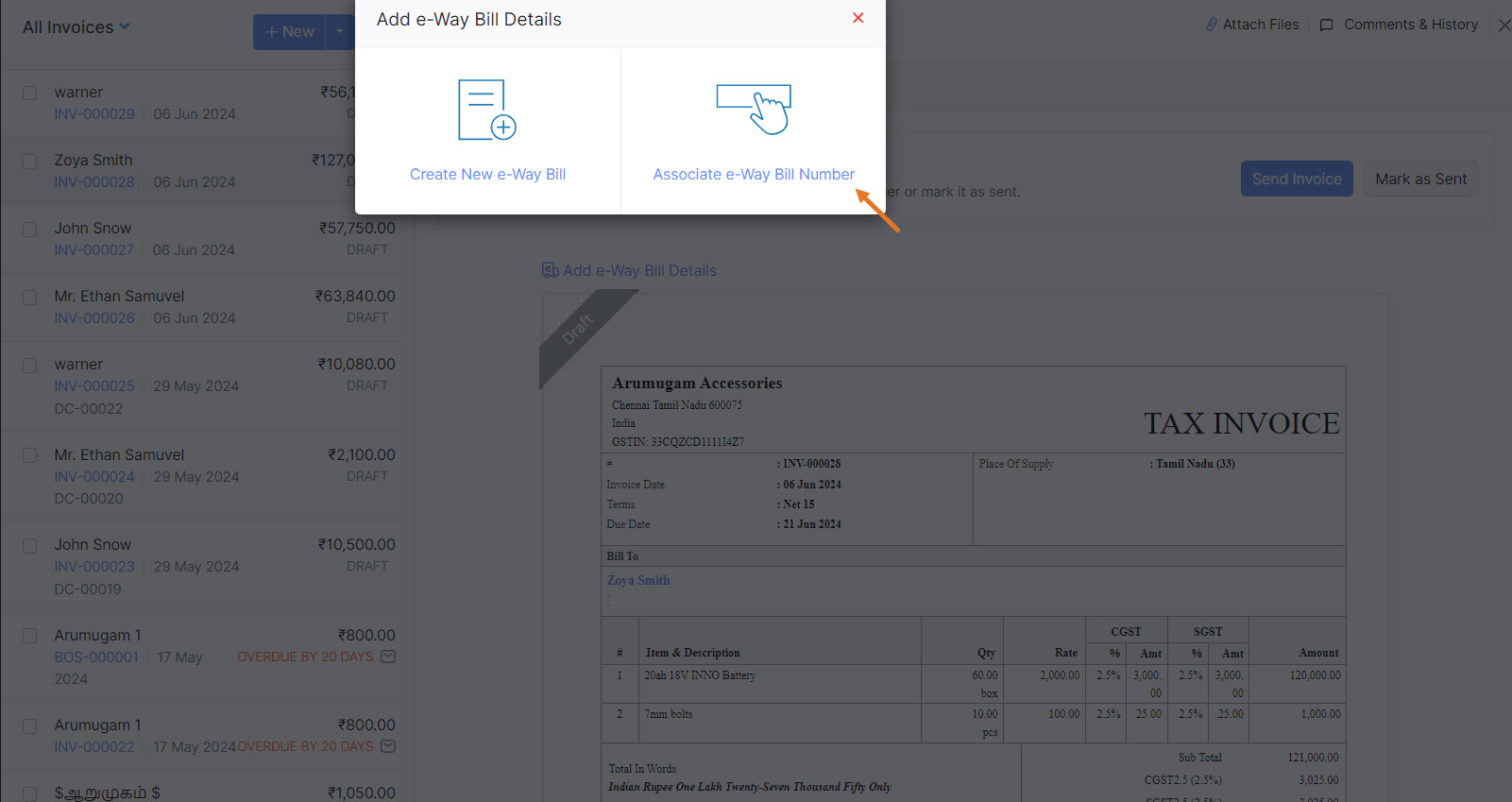Click the truck icon beside Add e-Way Bill Details
Image resolution: width=1512 pixels, height=802 pixels.
pyautogui.click(x=550, y=271)
